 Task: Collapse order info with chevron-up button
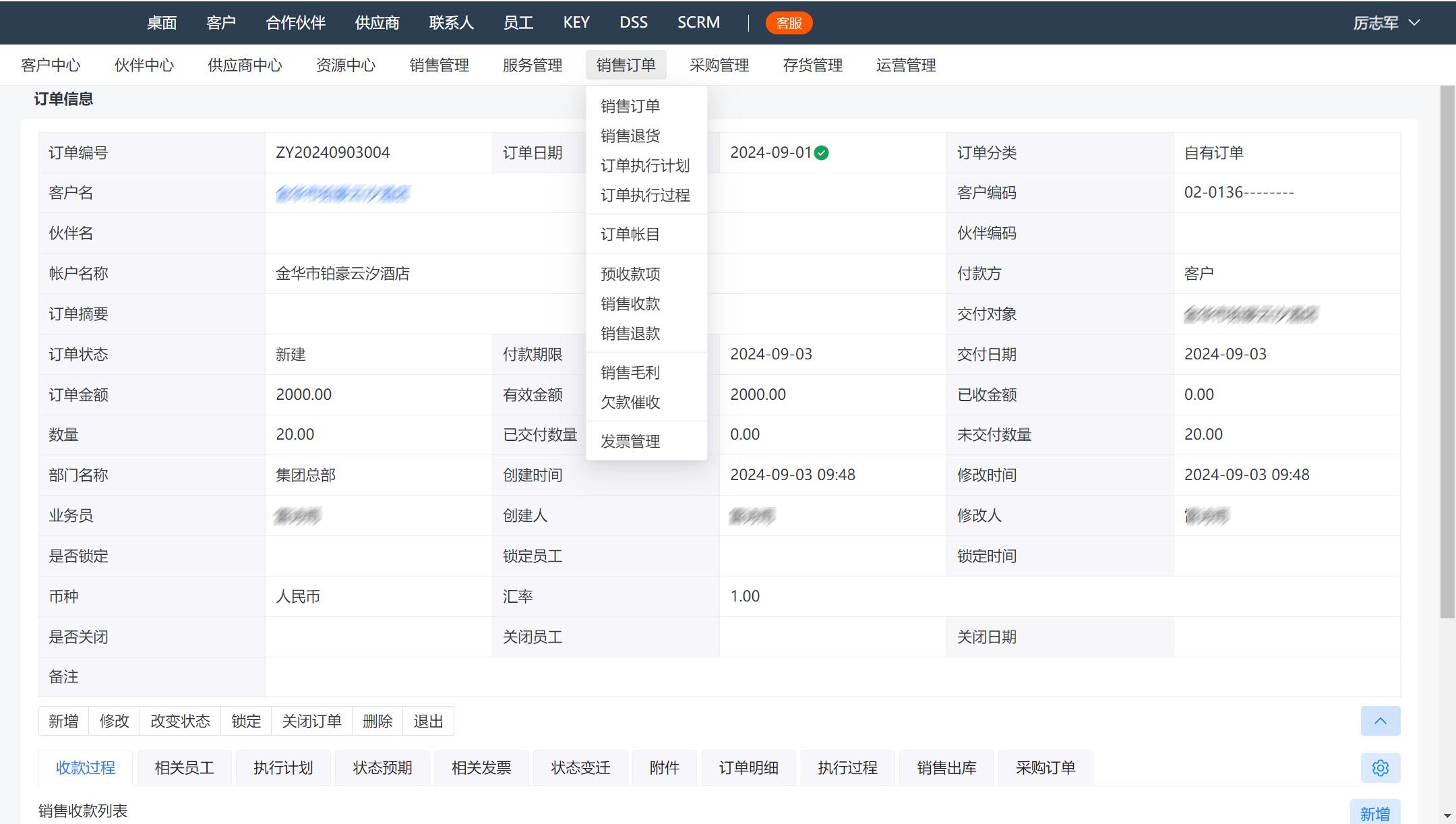point(1380,721)
